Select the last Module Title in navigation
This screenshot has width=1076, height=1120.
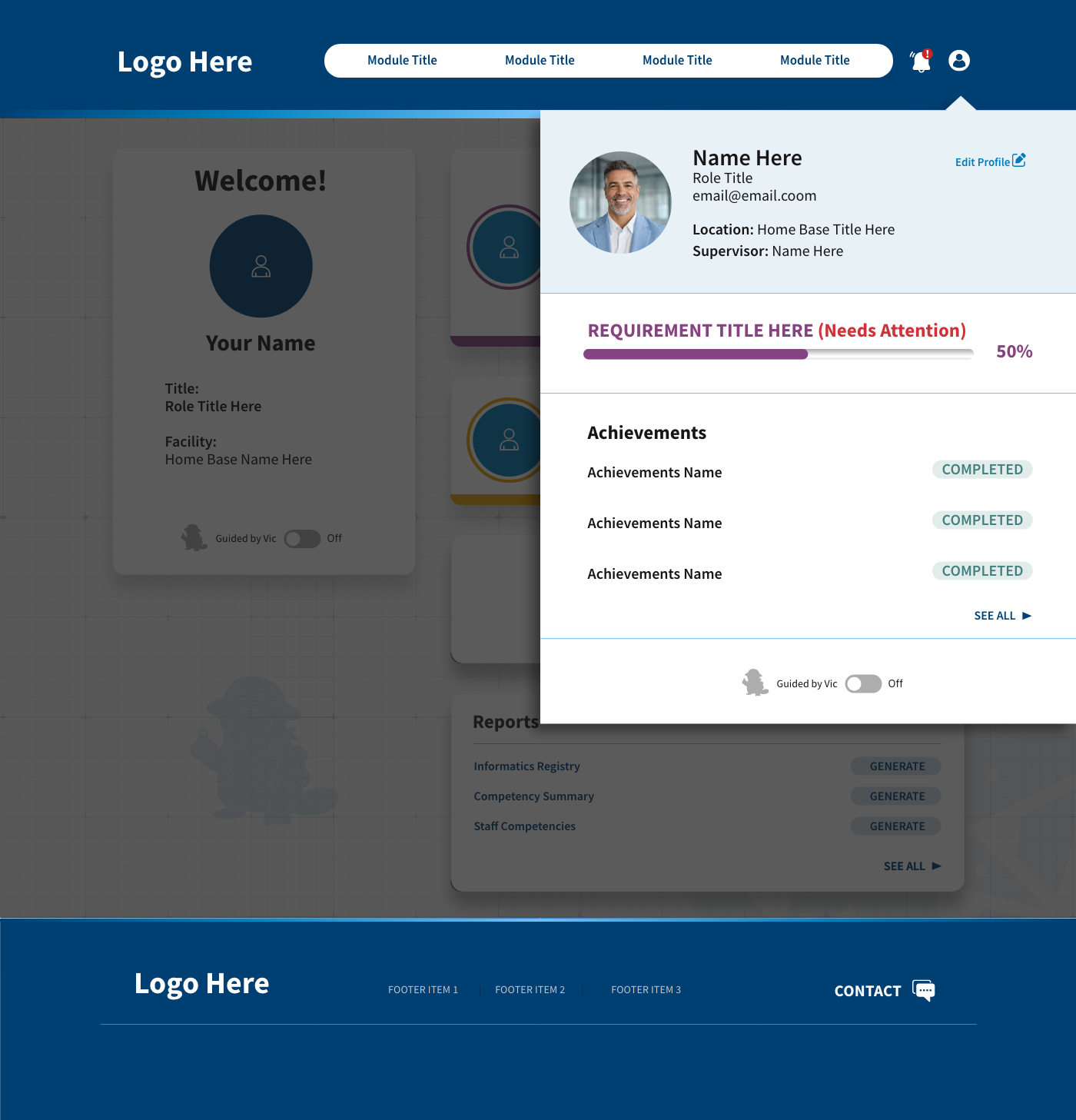click(x=815, y=60)
